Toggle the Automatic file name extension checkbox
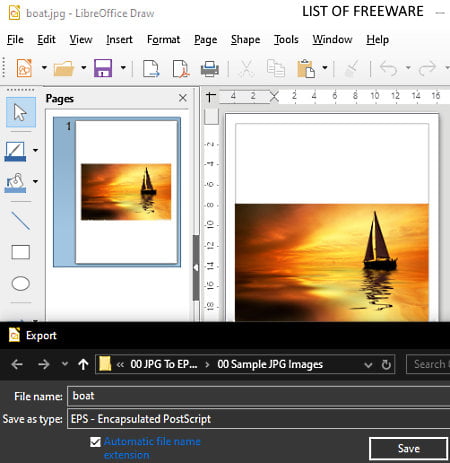This screenshot has width=450, height=463. 95,442
